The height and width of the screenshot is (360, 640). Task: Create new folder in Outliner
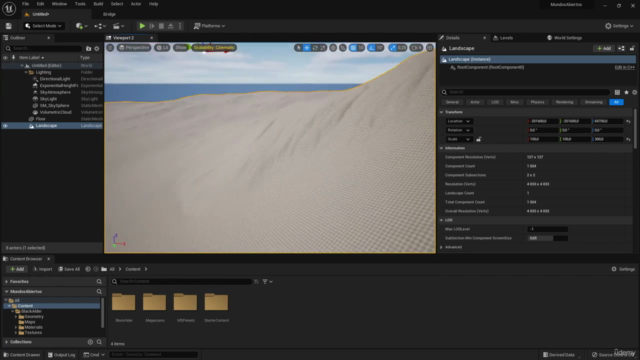pyautogui.click(x=88, y=49)
